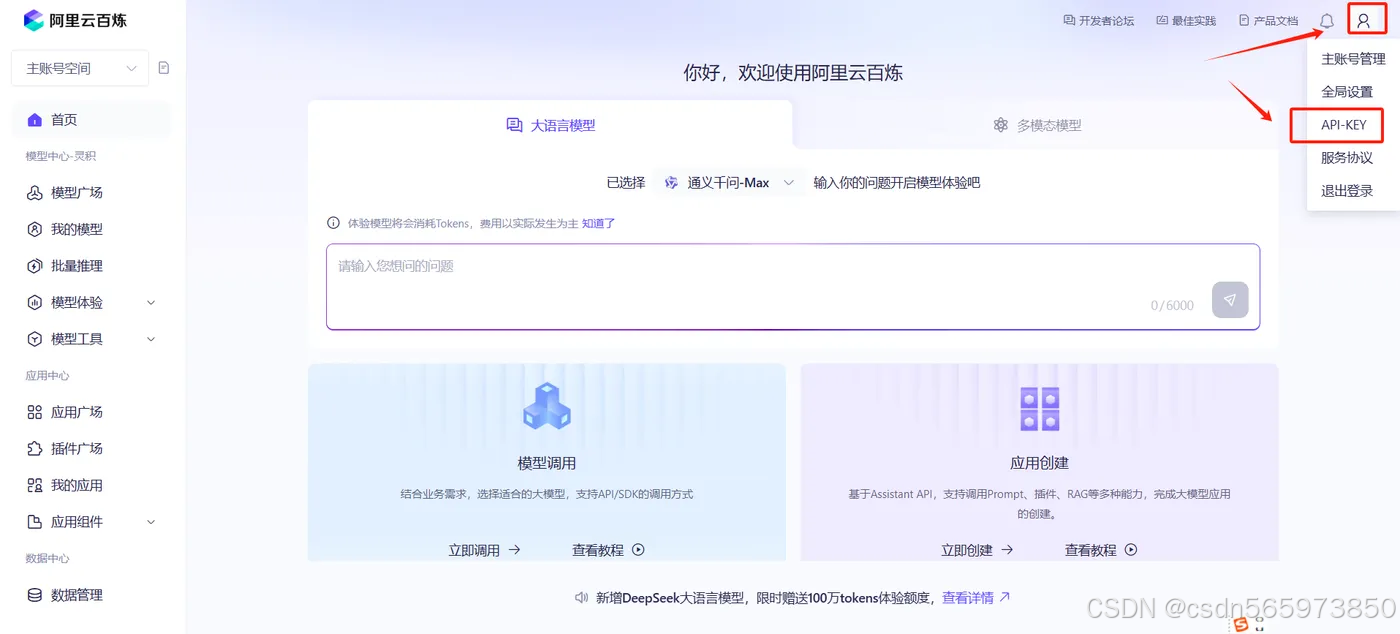1400x634 pixels.
Task: Open the 主账号空间 dropdown
Action: point(80,67)
